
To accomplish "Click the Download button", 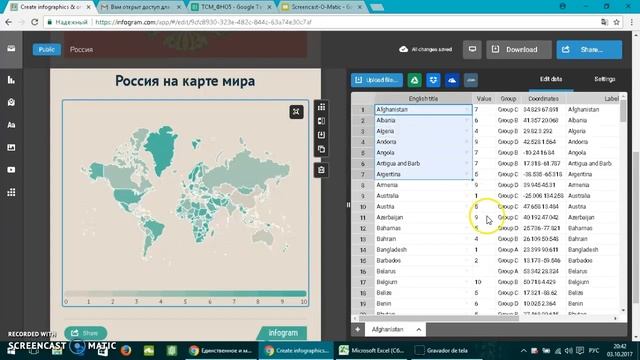I will [519, 49].
